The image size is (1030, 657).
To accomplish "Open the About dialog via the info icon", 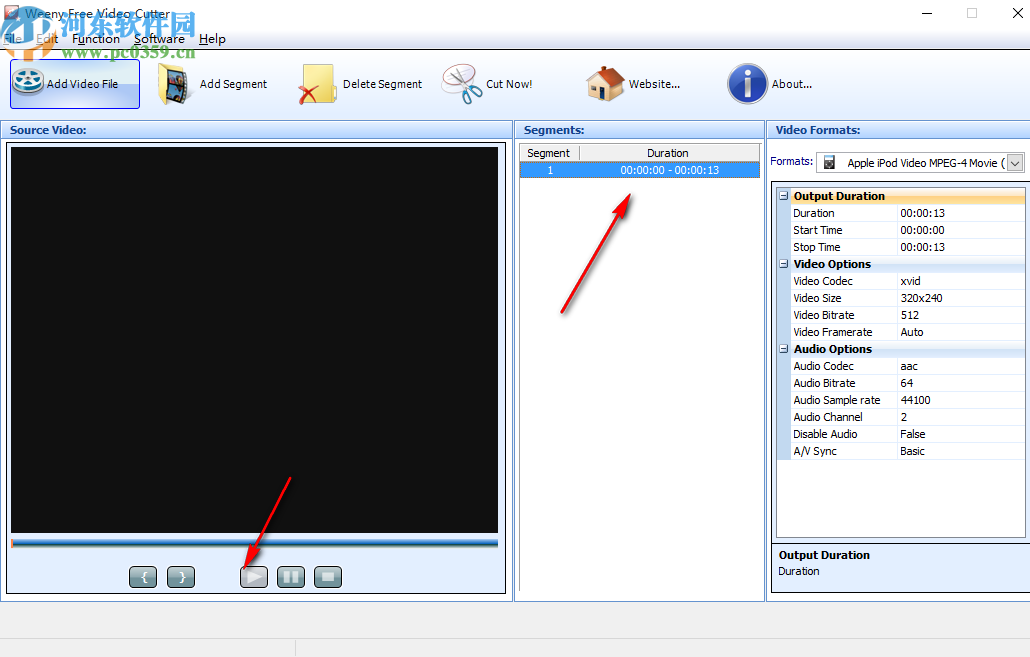I will click(747, 84).
